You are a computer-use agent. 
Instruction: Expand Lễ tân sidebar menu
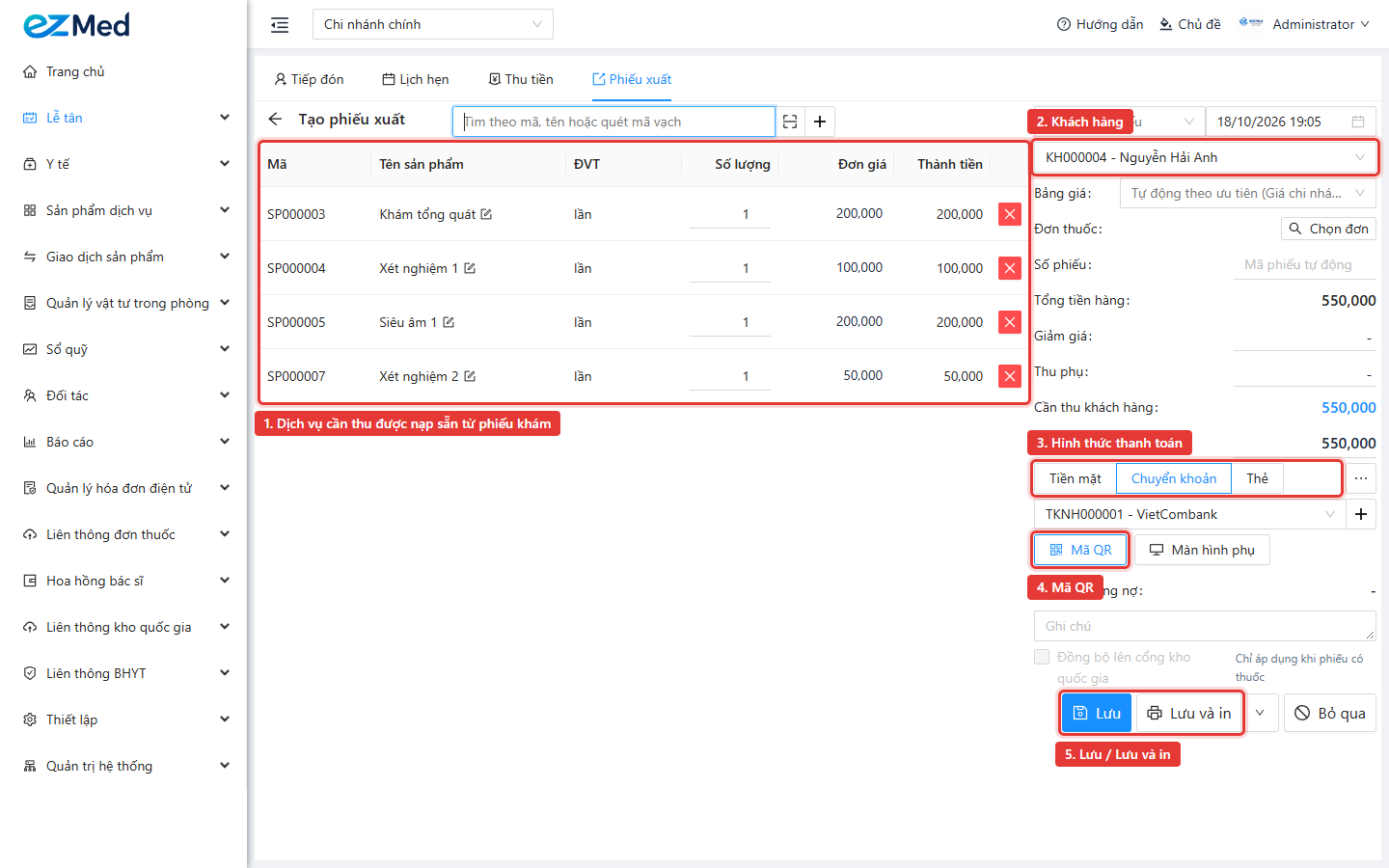[123, 118]
